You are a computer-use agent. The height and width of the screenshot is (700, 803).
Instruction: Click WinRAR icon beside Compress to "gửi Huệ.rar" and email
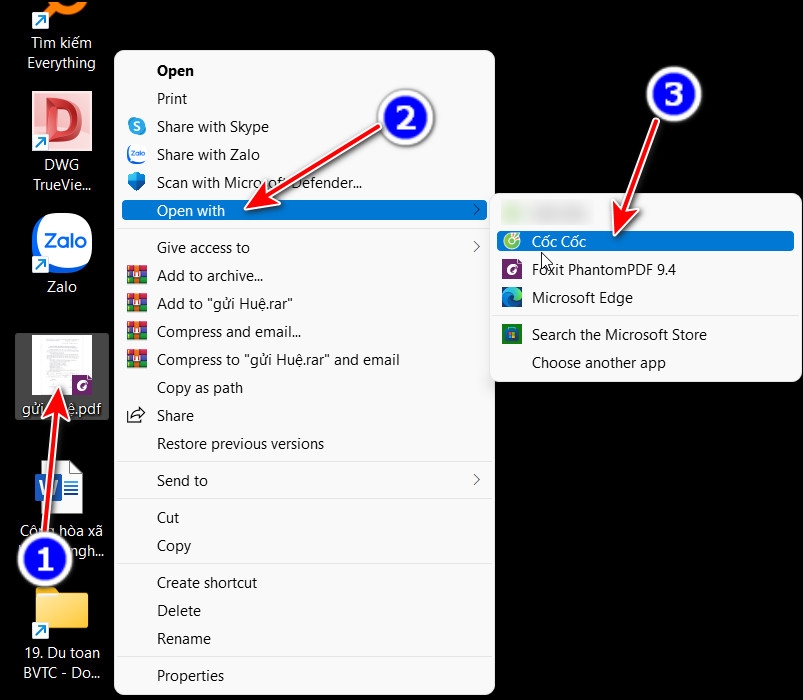tap(137, 359)
